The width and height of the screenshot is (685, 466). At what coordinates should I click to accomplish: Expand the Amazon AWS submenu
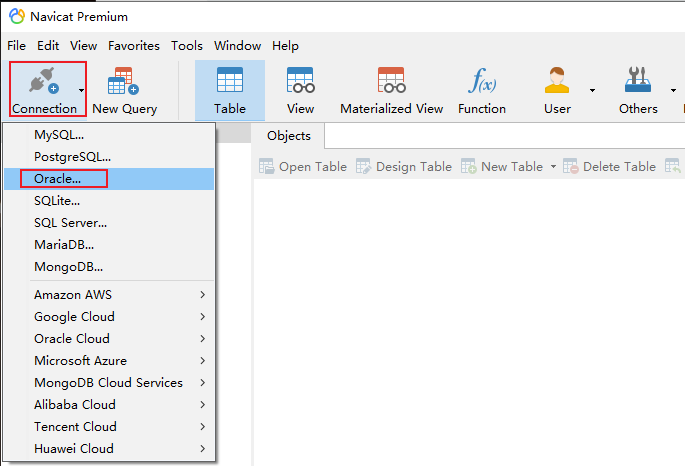pos(109,295)
